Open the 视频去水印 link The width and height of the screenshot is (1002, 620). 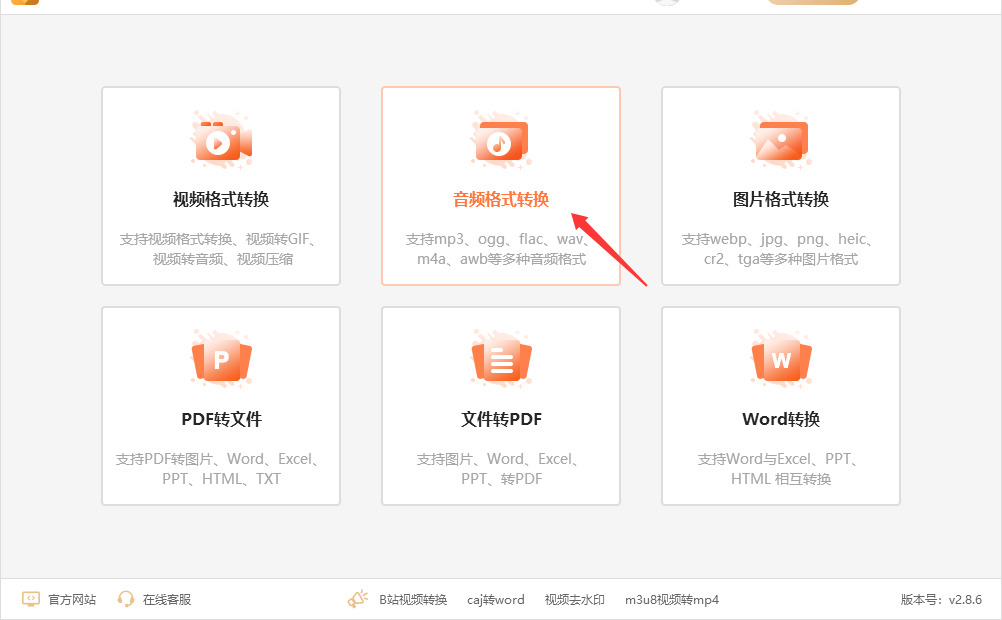click(574, 600)
